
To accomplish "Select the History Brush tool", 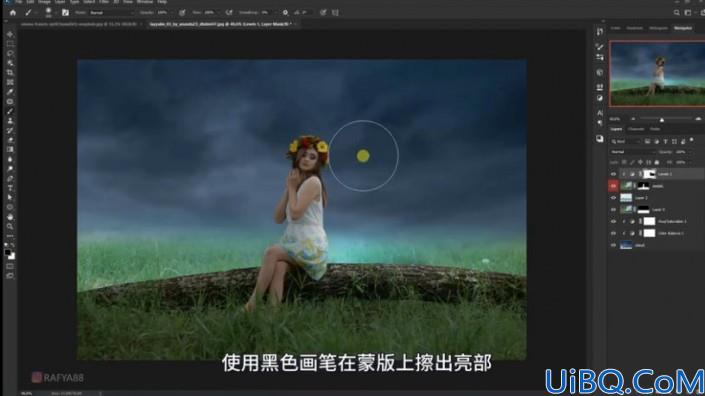I will click(x=10, y=130).
